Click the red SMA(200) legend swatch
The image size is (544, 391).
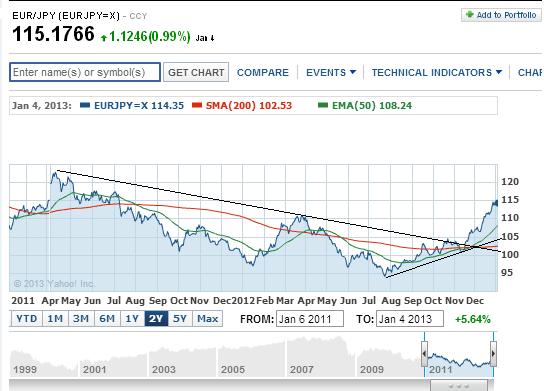click(x=197, y=105)
